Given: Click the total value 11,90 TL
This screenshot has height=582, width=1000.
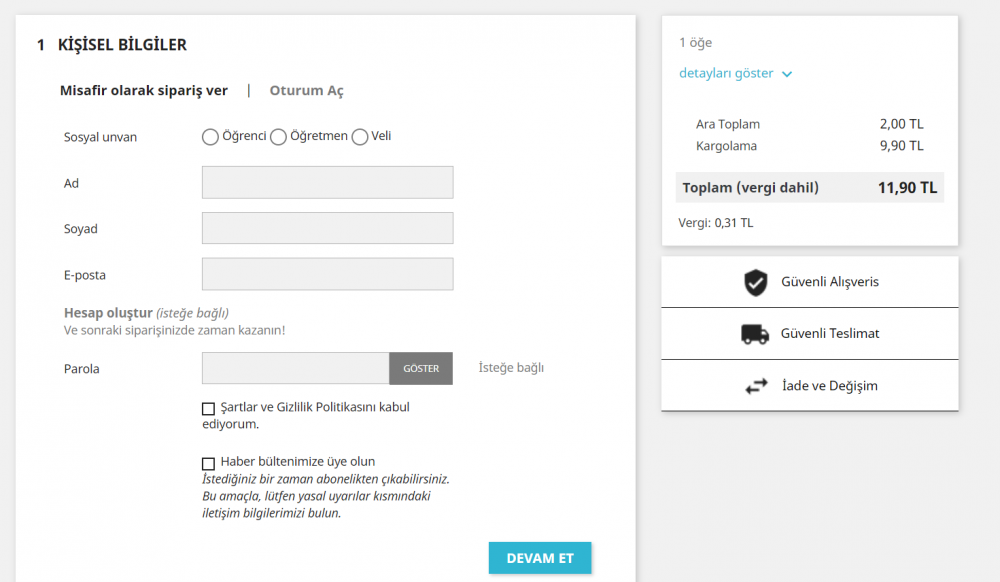Looking at the screenshot, I should point(908,188).
